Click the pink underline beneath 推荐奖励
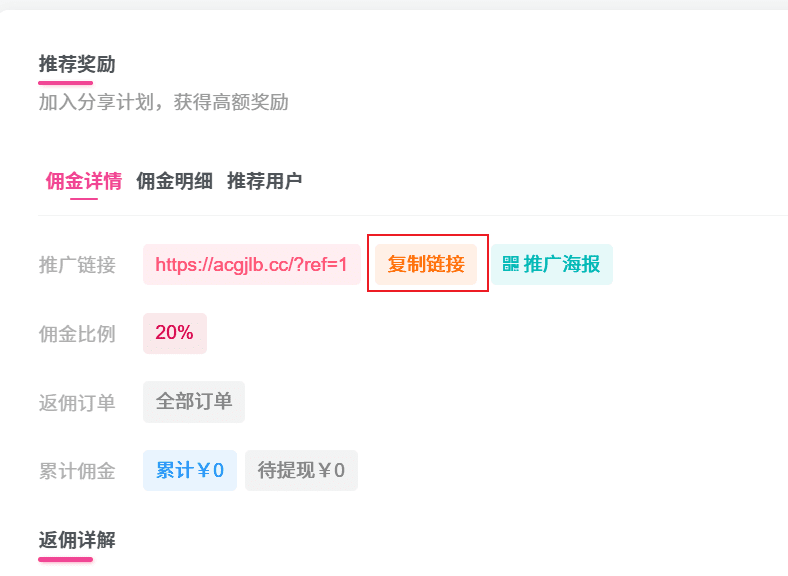Viewport: 788px width, 576px height. [65, 83]
